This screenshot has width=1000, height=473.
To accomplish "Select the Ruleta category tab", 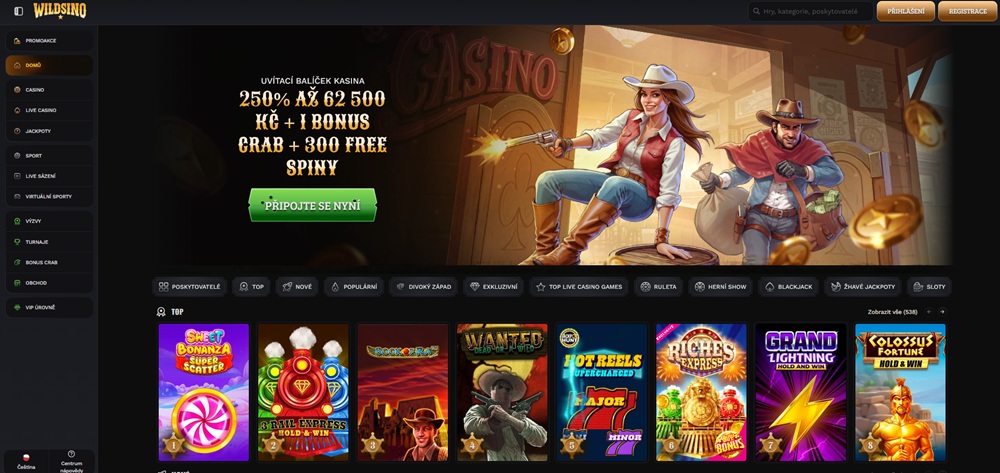I will pos(659,287).
